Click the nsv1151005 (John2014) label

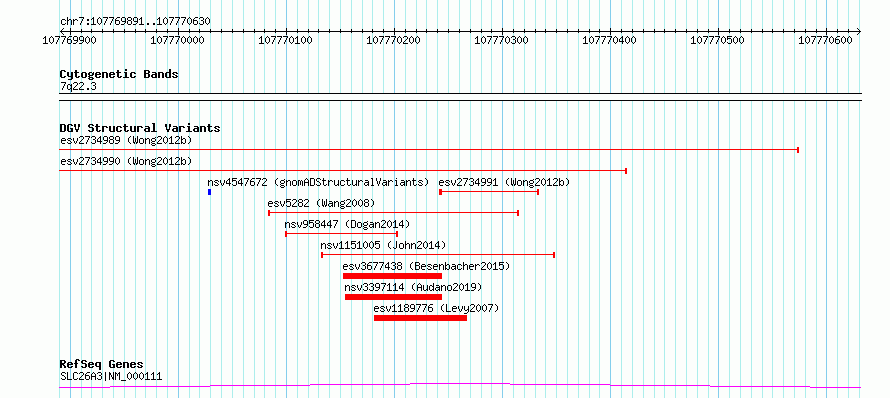tap(383, 245)
